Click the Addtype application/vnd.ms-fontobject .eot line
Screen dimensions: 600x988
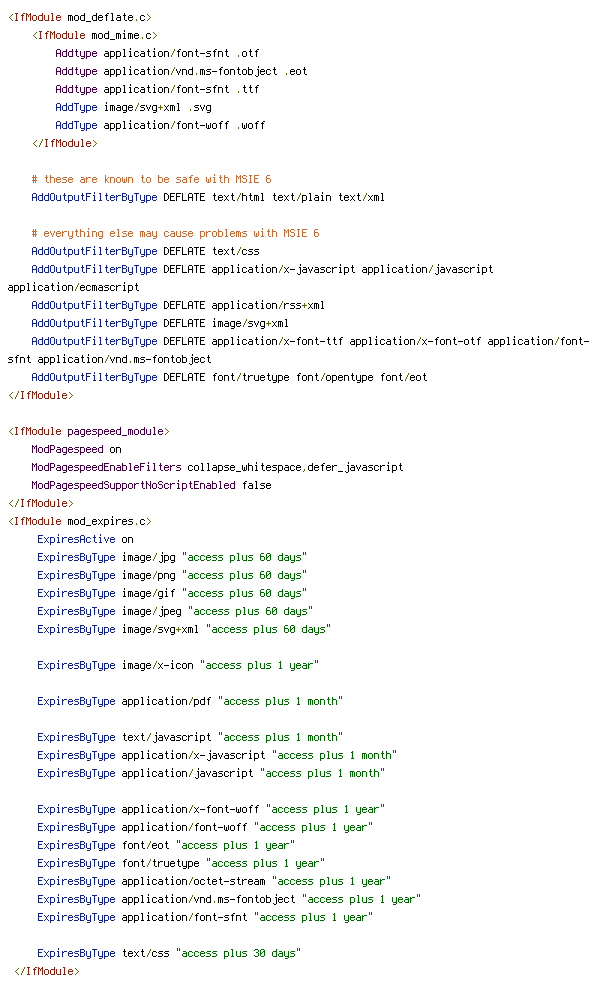tap(181, 71)
